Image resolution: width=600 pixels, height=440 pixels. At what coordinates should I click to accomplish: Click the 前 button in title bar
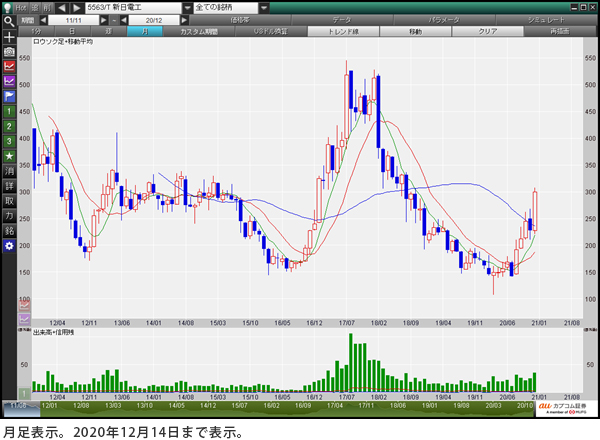tap(47, 8)
